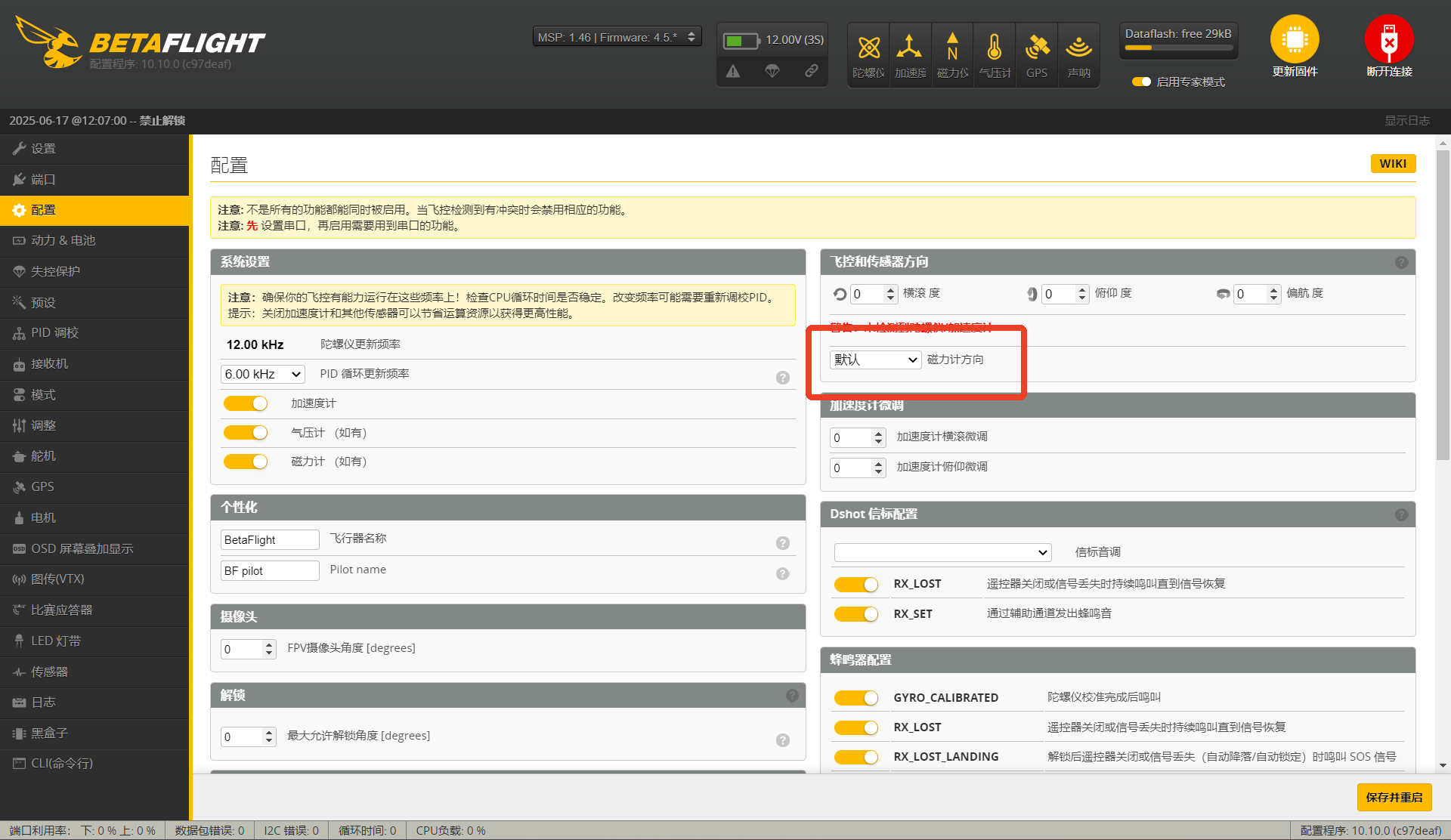The height and width of the screenshot is (840, 1451).
Task: Open help for Pilot name field
Action: [783, 573]
